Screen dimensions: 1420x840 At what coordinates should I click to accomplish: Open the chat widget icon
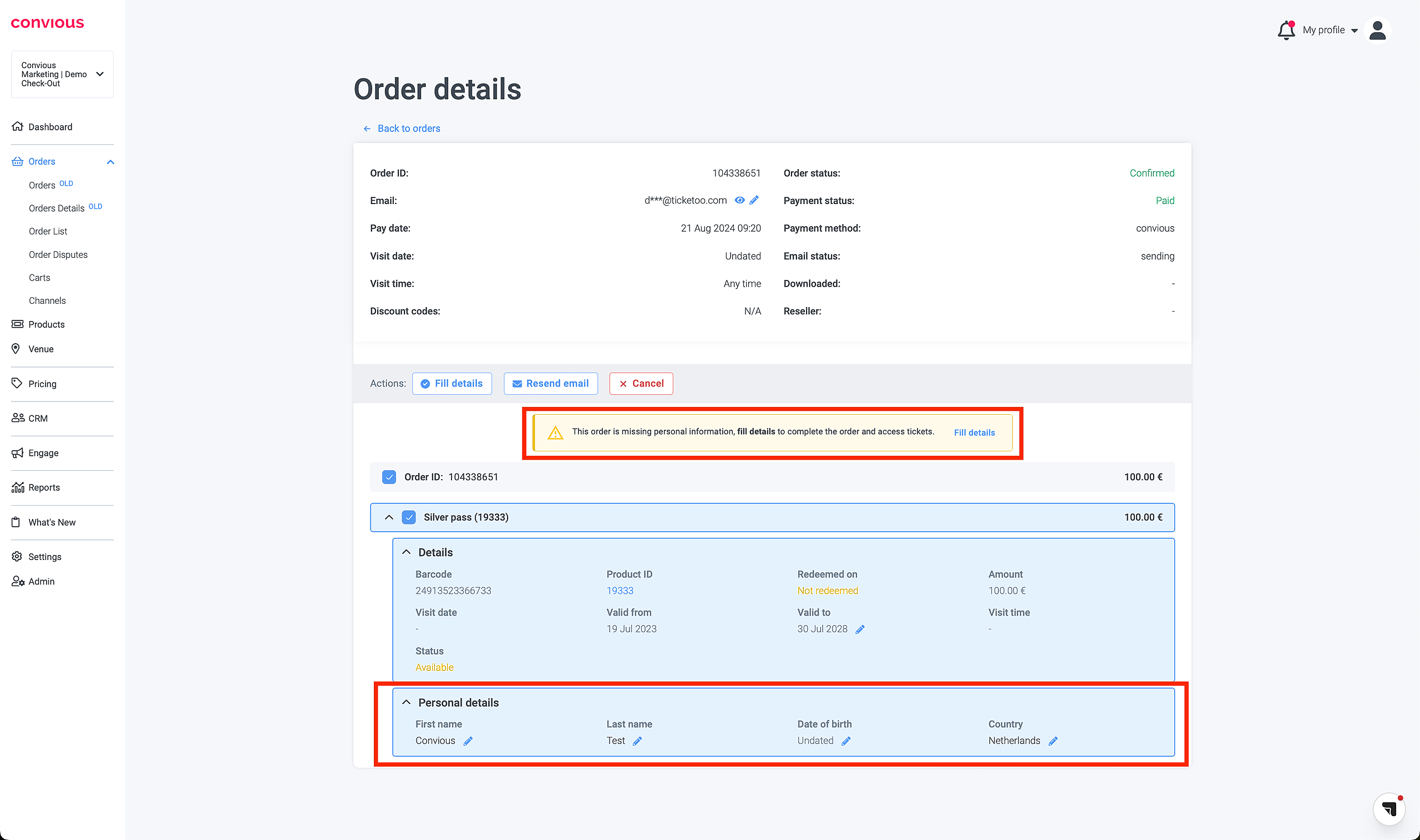(x=1388, y=808)
